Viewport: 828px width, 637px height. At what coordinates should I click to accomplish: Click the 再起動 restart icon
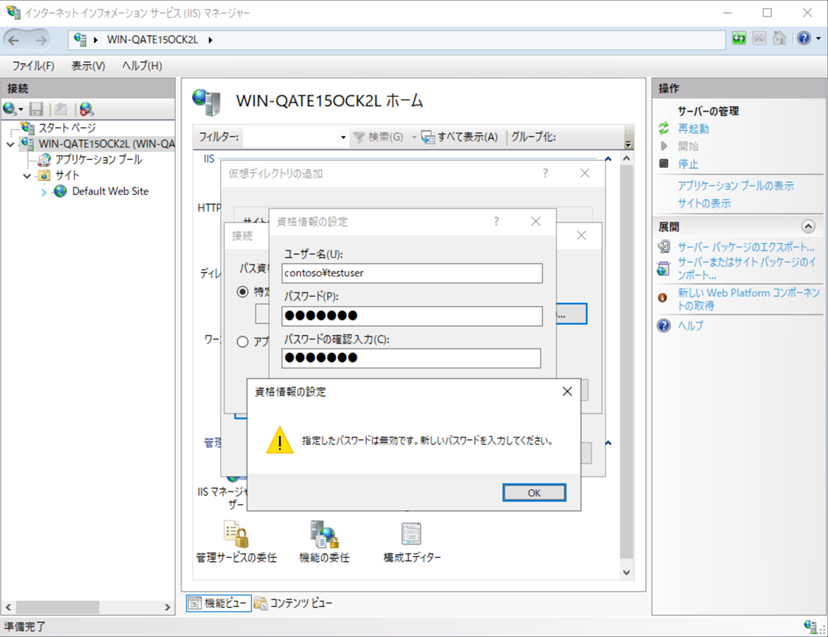coord(664,129)
